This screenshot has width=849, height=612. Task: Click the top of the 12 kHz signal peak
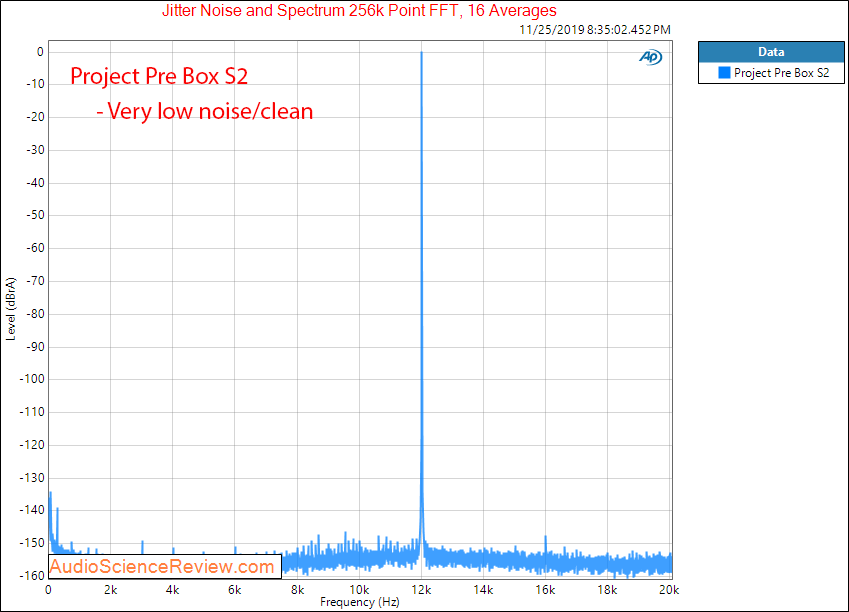(421, 53)
